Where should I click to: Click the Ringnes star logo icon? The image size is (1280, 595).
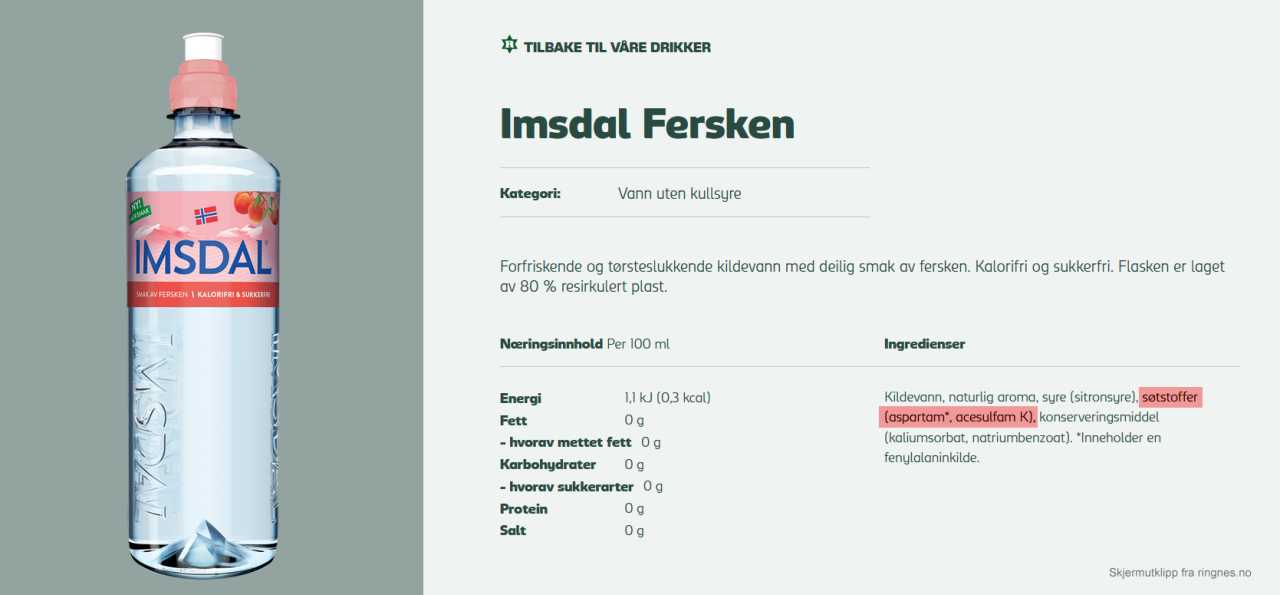click(507, 45)
